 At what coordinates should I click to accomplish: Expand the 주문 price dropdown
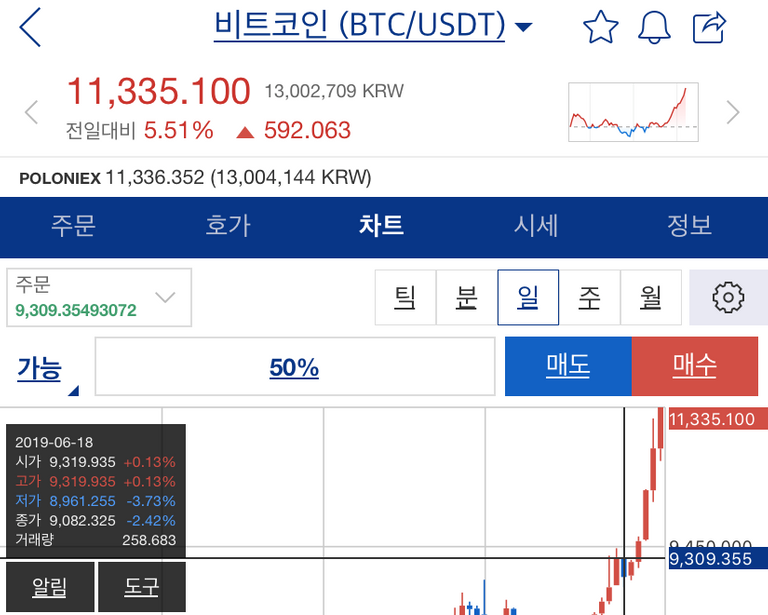click(98, 297)
